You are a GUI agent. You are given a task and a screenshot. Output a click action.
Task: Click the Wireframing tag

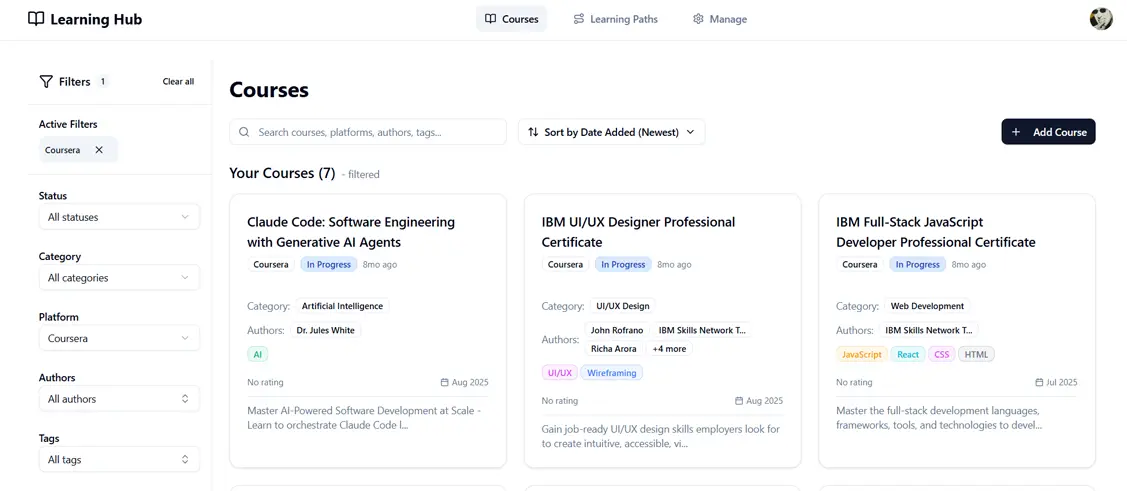[612, 372]
